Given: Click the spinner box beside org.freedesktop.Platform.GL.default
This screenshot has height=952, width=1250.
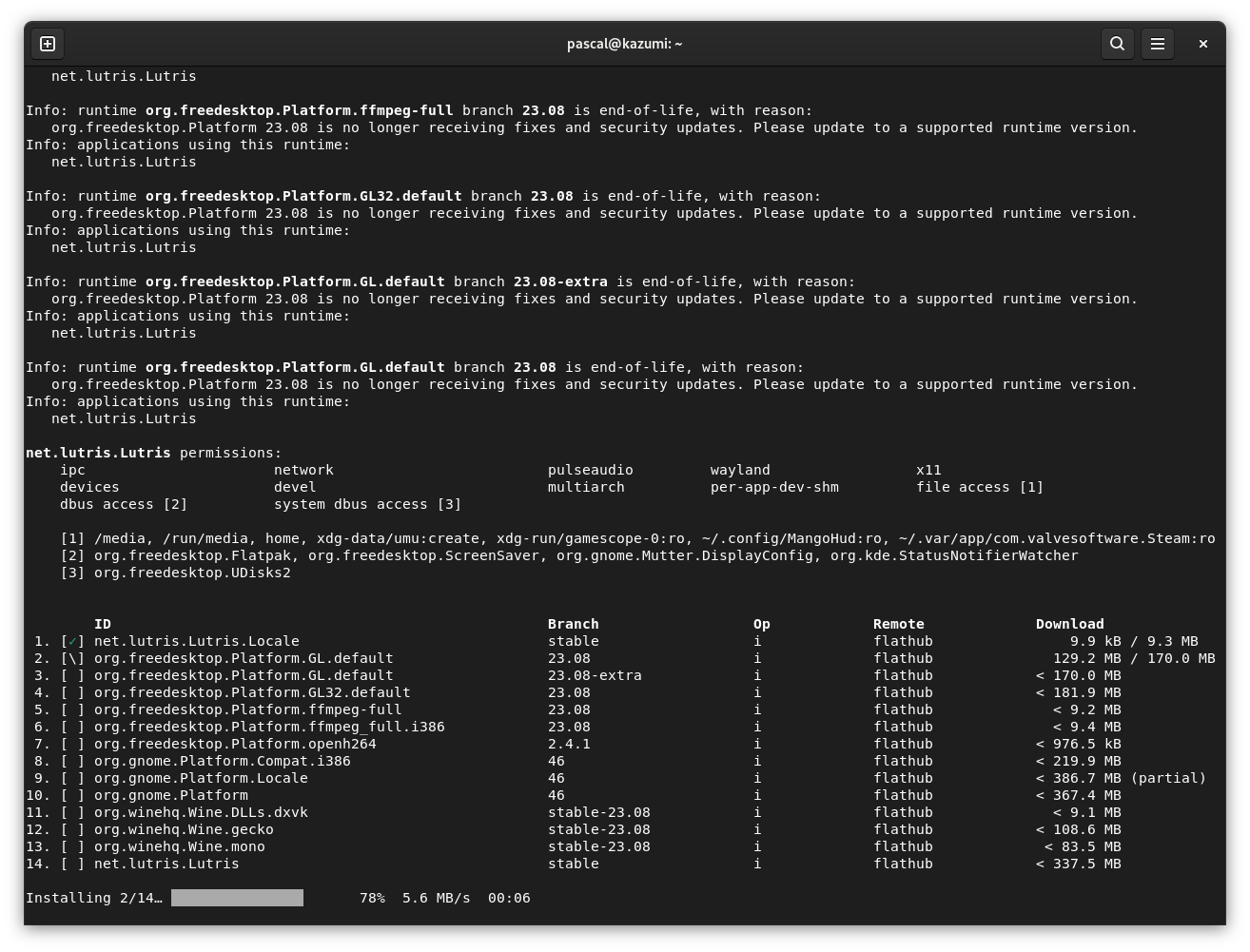Looking at the screenshot, I should point(71,658).
